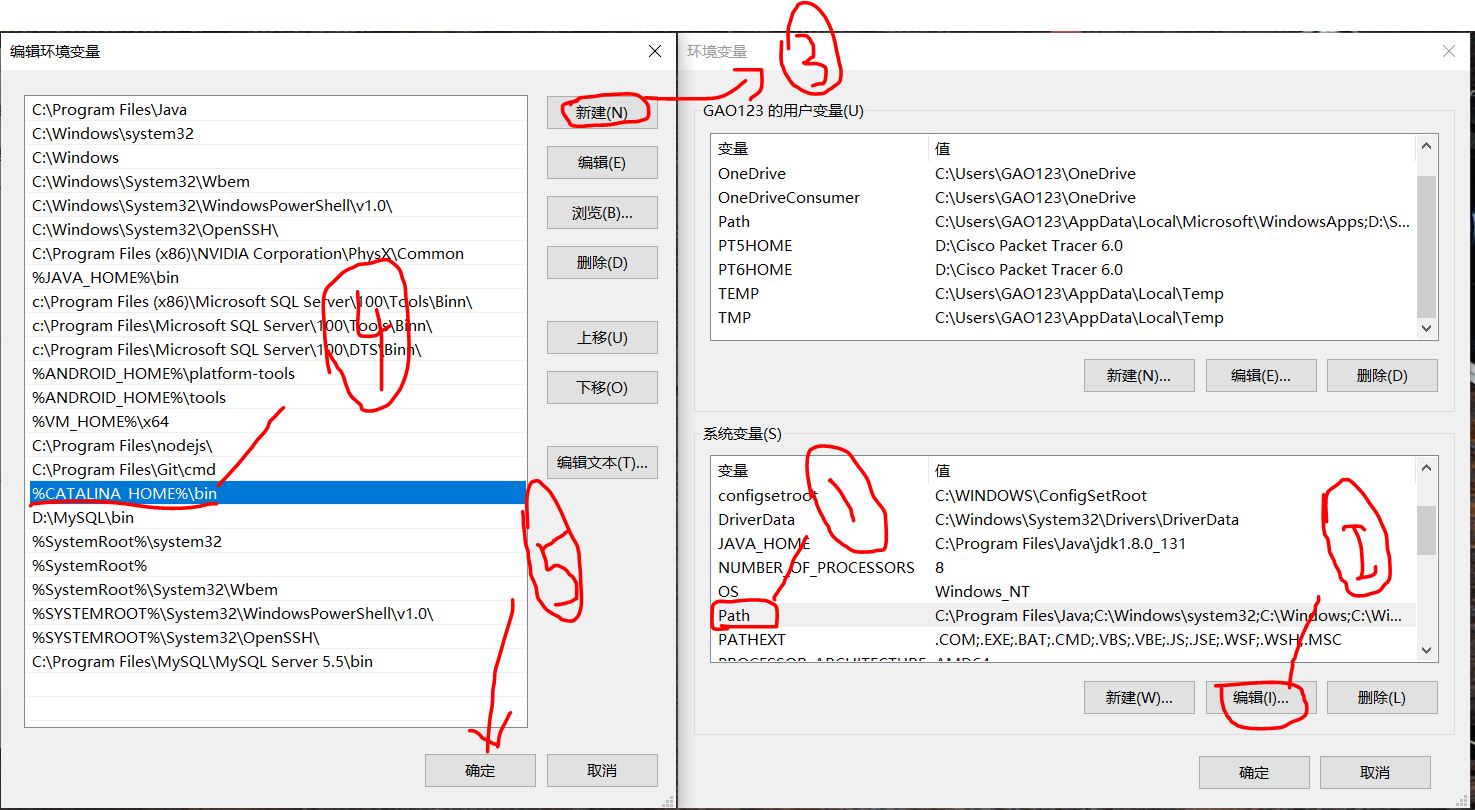Click the 下移(O) move down button
1475x810 pixels.
602,387
